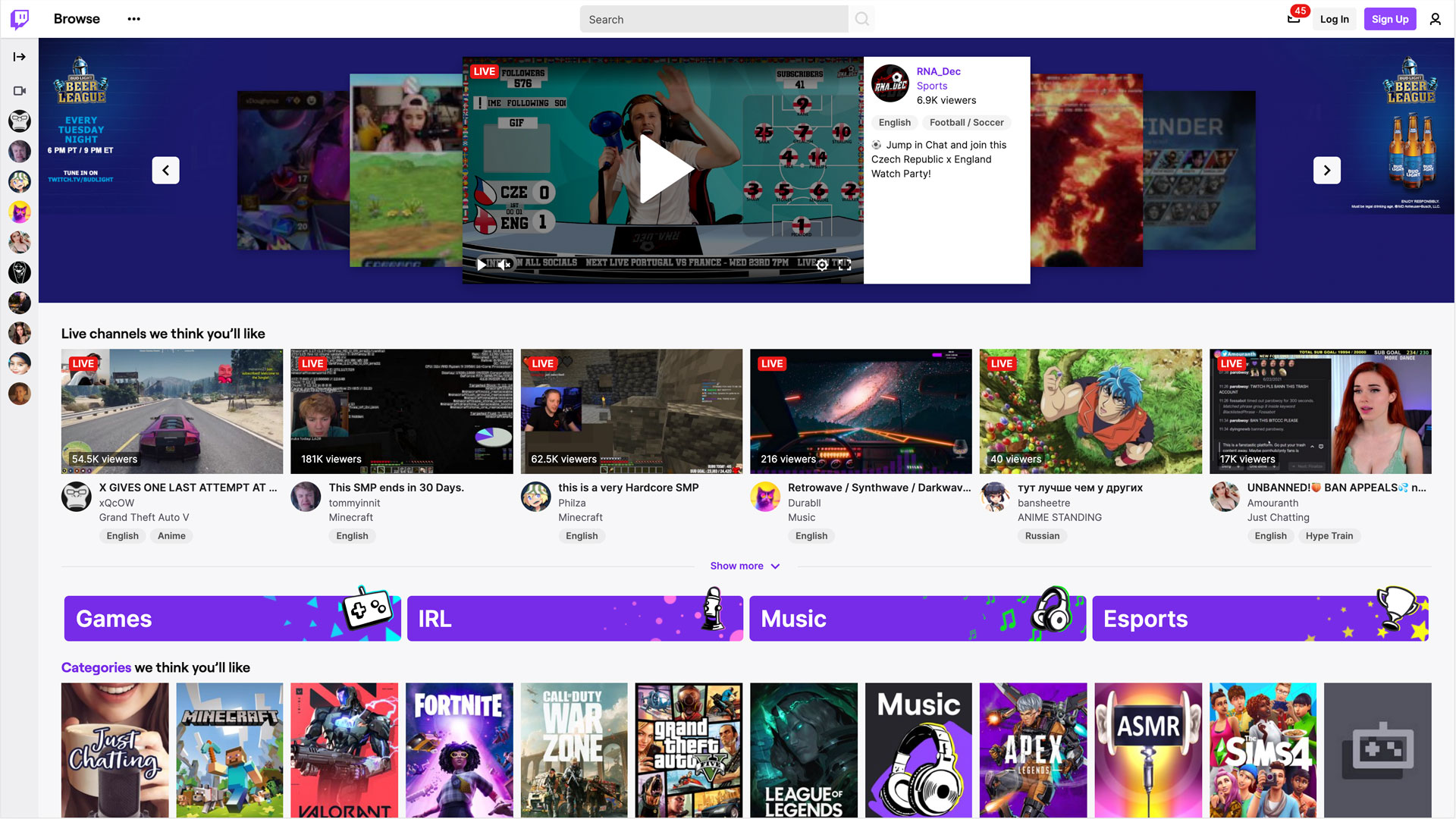Click the Amouranth avatar beside UNBANNED stream

tap(1225, 497)
